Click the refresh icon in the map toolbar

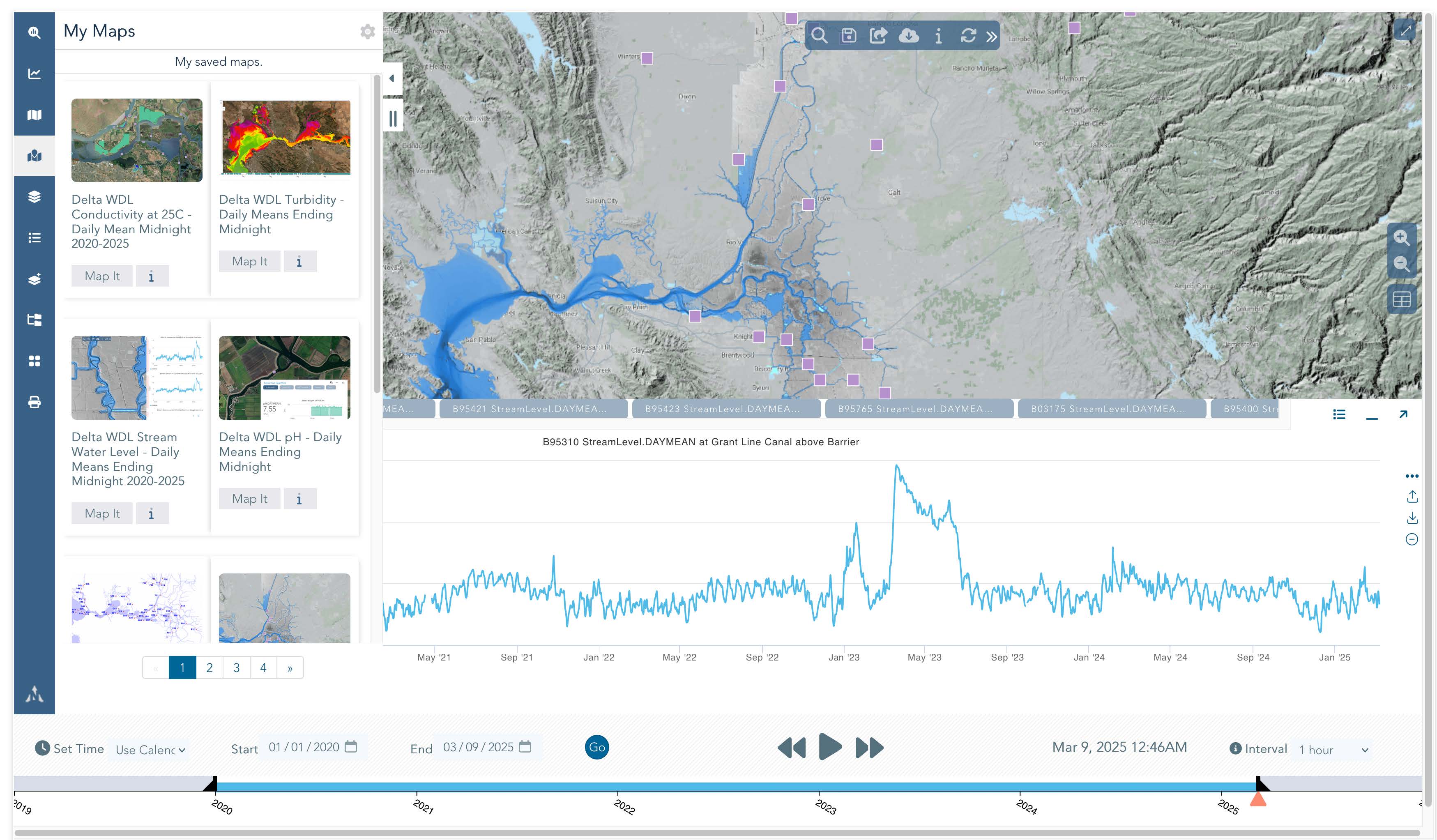point(968,36)
